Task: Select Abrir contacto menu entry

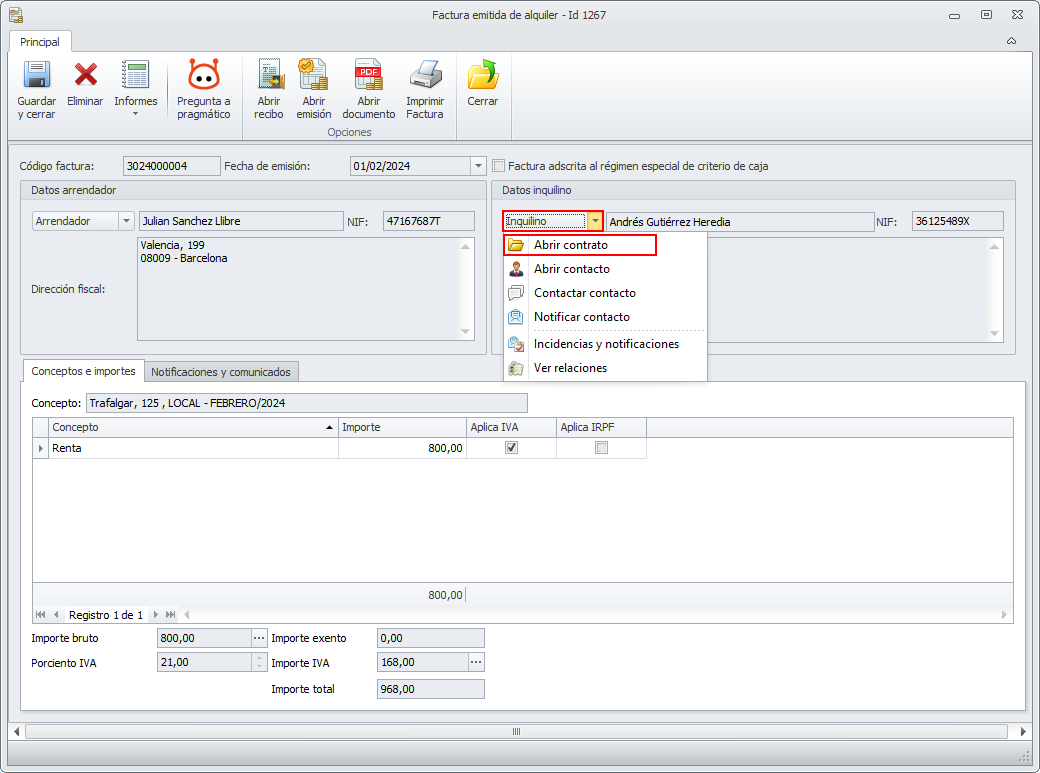Action: click(x=605, y=269)
